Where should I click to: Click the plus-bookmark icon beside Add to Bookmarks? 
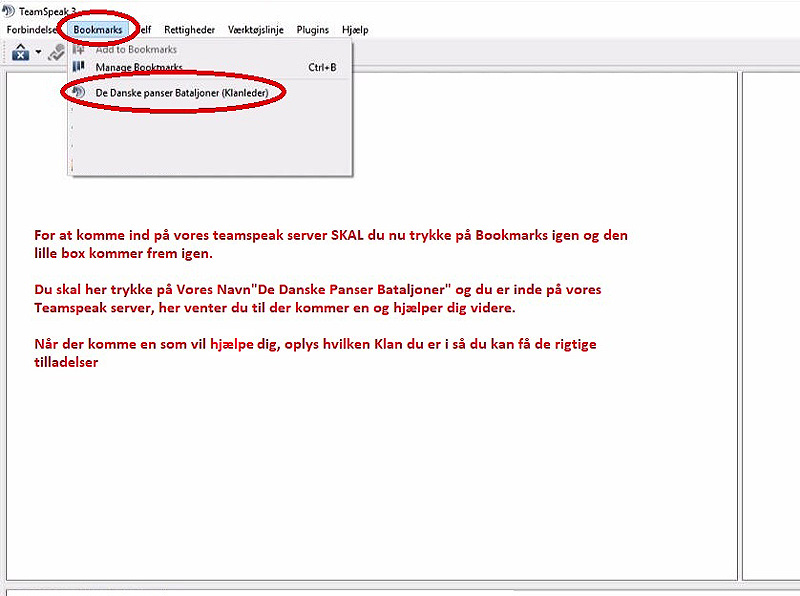coord(79,49)
